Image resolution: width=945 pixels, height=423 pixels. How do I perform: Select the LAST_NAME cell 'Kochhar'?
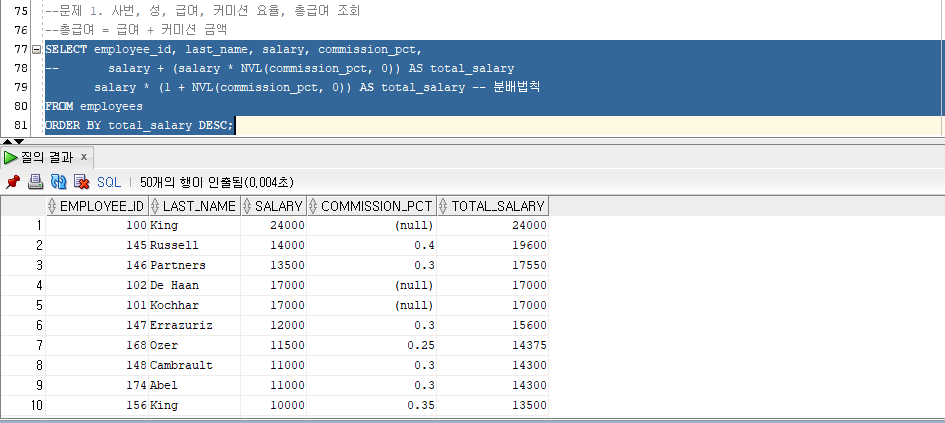point(194,306)
